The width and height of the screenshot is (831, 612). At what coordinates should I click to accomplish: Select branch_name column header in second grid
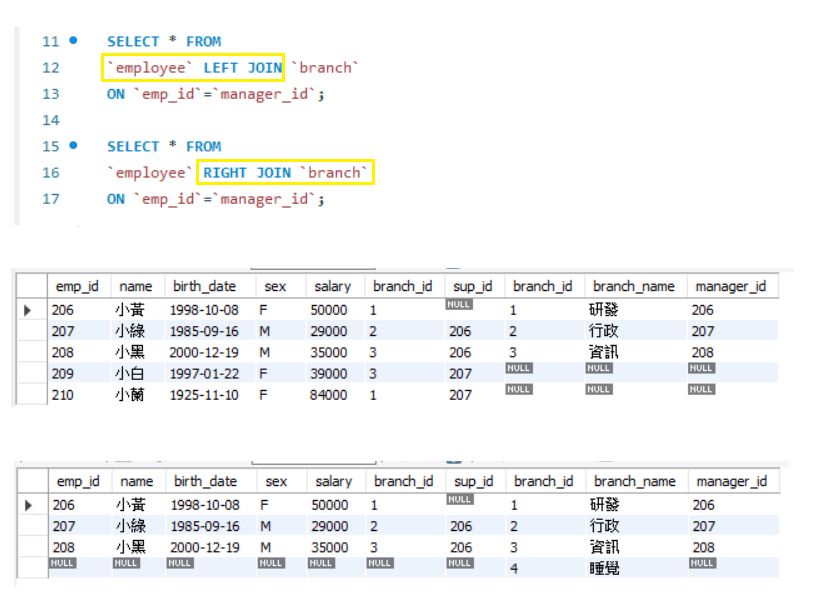635,482
